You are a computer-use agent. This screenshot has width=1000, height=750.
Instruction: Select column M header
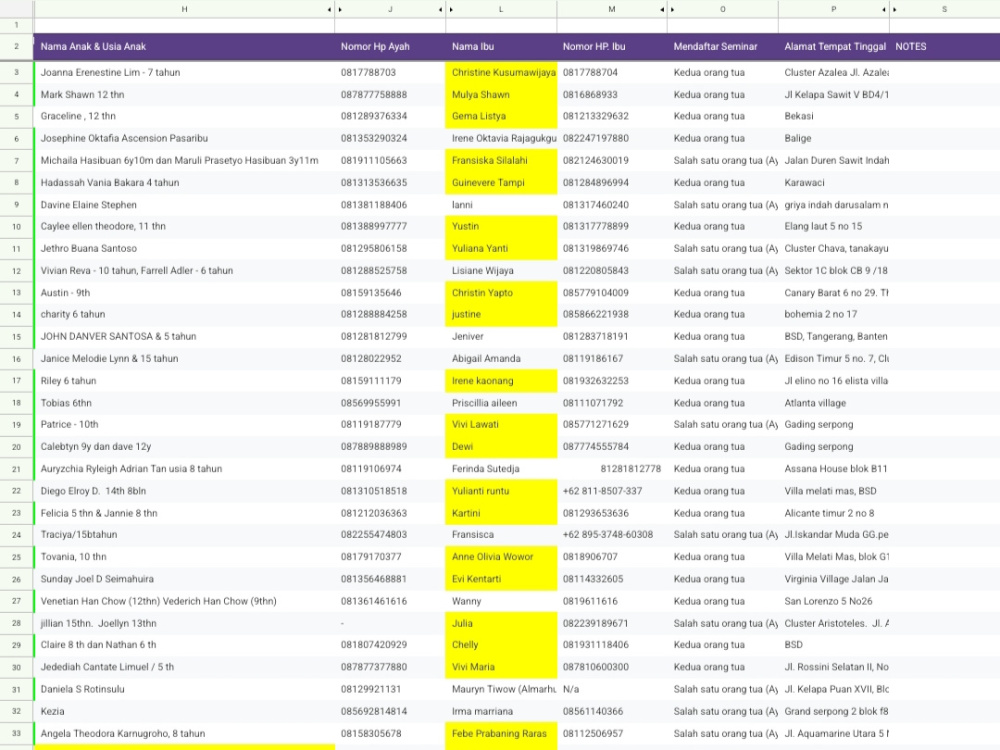pyautogui.click(x=612, y=9)
